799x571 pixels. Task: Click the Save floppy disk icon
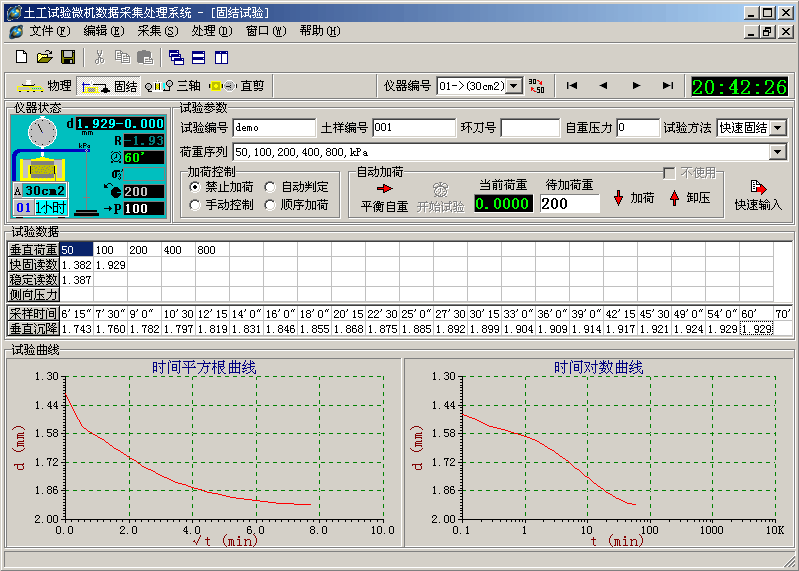[68, 57]
